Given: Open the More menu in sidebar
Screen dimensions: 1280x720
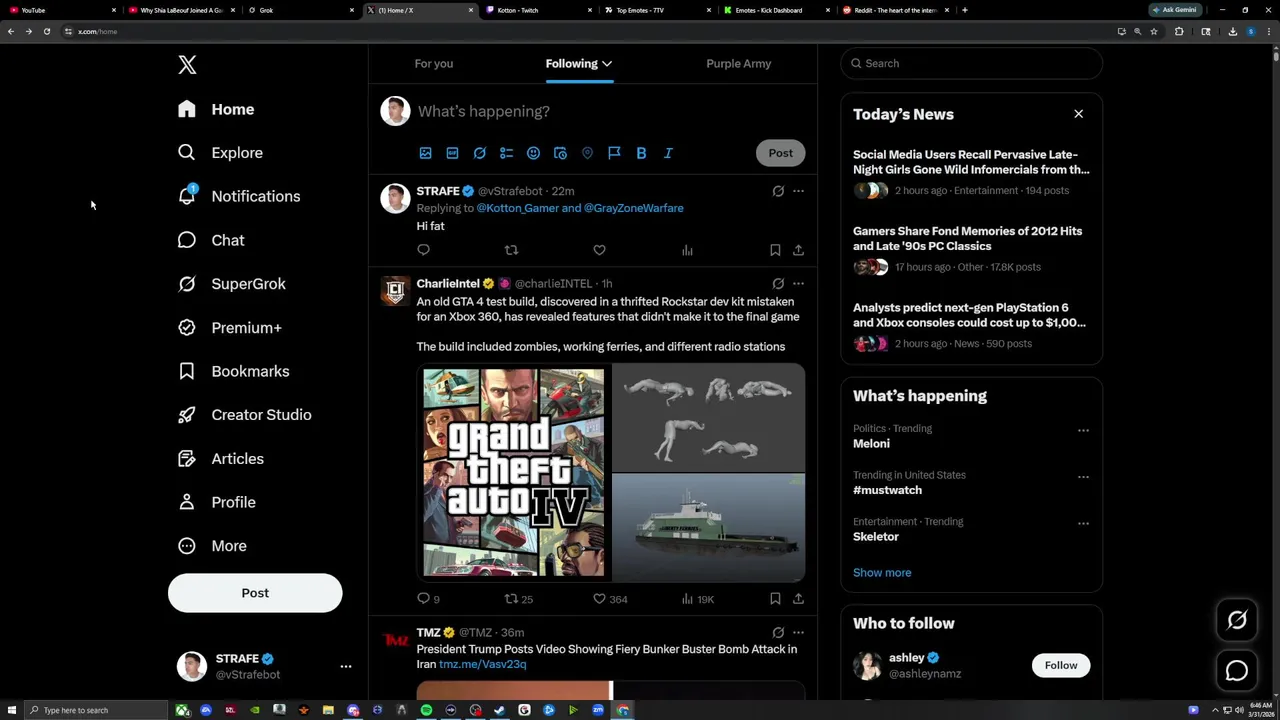Looking at the screenshot, I should tap(213, 546).
